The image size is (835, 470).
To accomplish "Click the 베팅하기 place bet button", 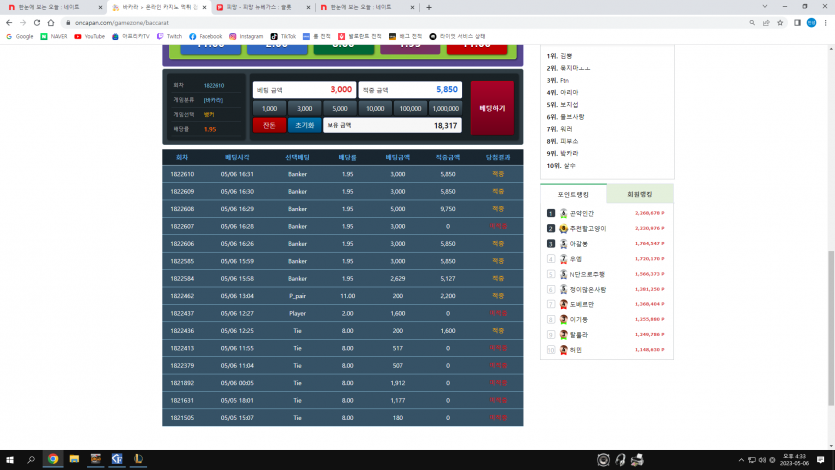I will point(492,108).
